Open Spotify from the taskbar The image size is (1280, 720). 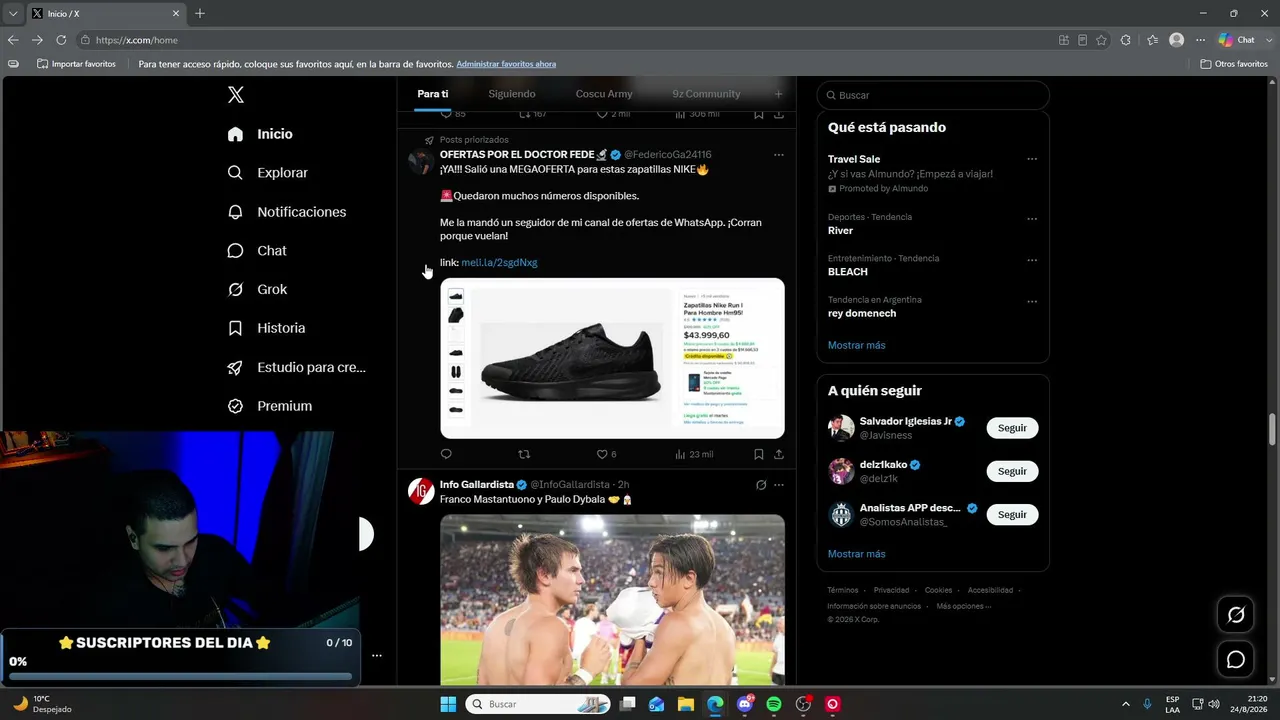[x=774, y=704]
